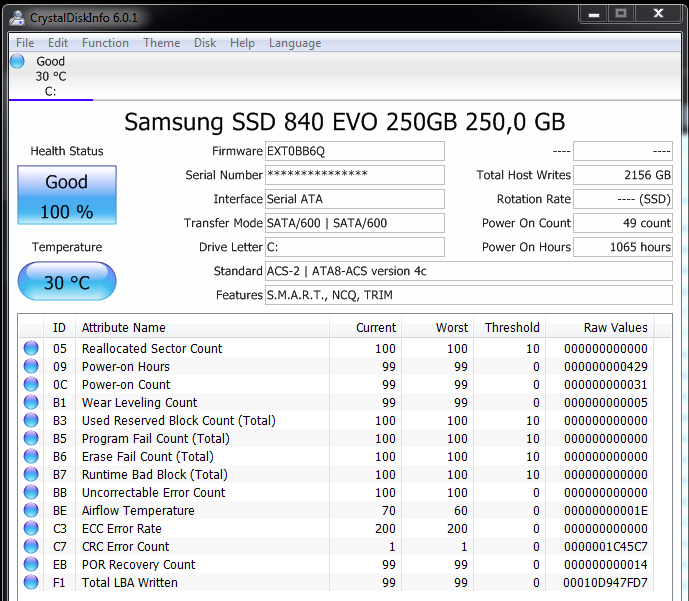Click status orb of Erase Fail Count row

coord(31,456)
